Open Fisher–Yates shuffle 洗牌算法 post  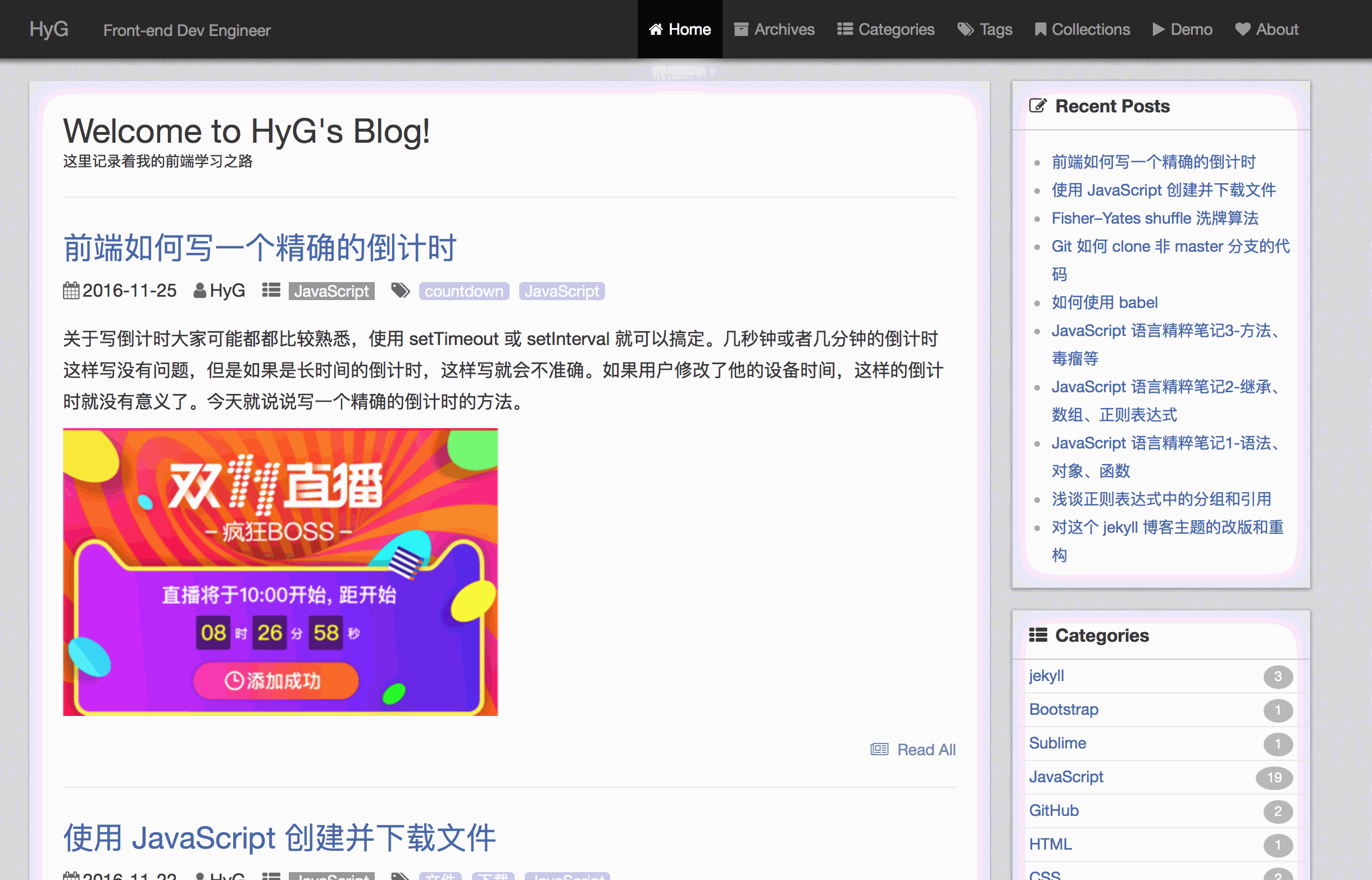[x=1155, y=218]
